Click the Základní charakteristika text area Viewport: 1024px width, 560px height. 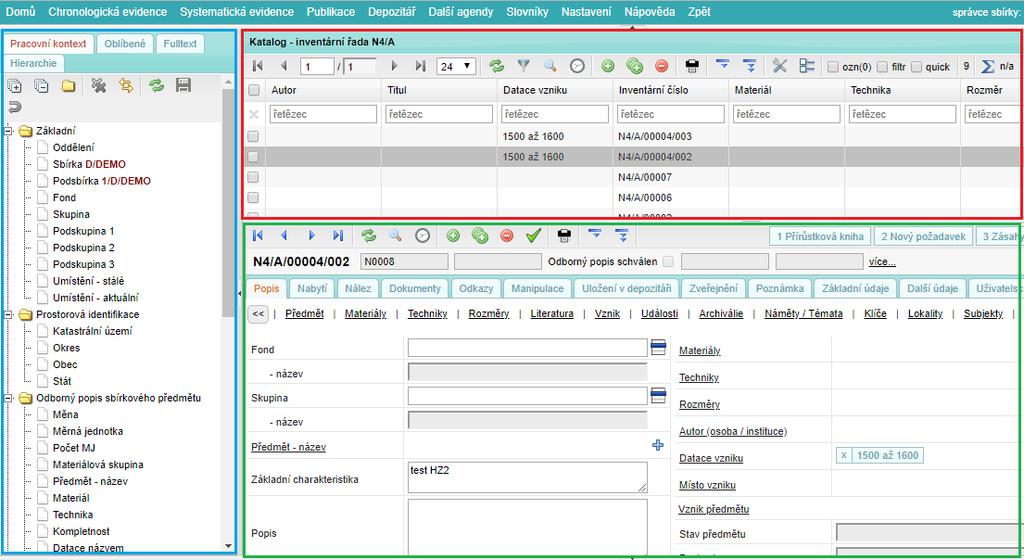(x=528, y=478)
